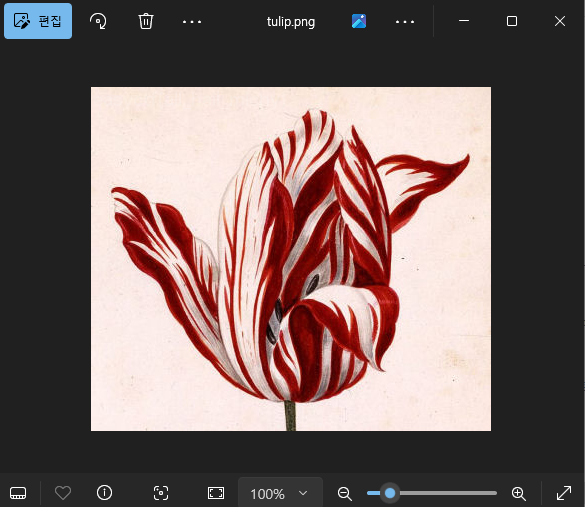Maximize the Photos window
Screen dimensions: 585x507
click(x=512, y=21)
